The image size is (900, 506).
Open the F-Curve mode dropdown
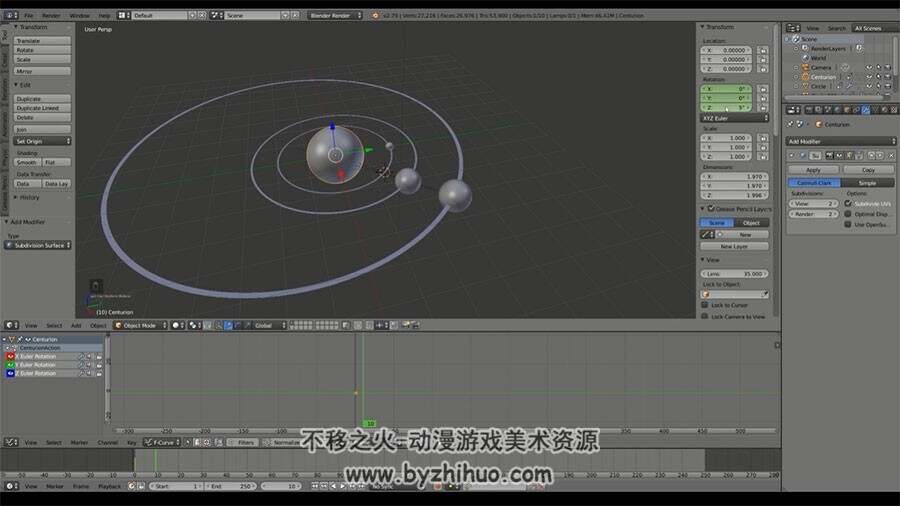(162, 442)
